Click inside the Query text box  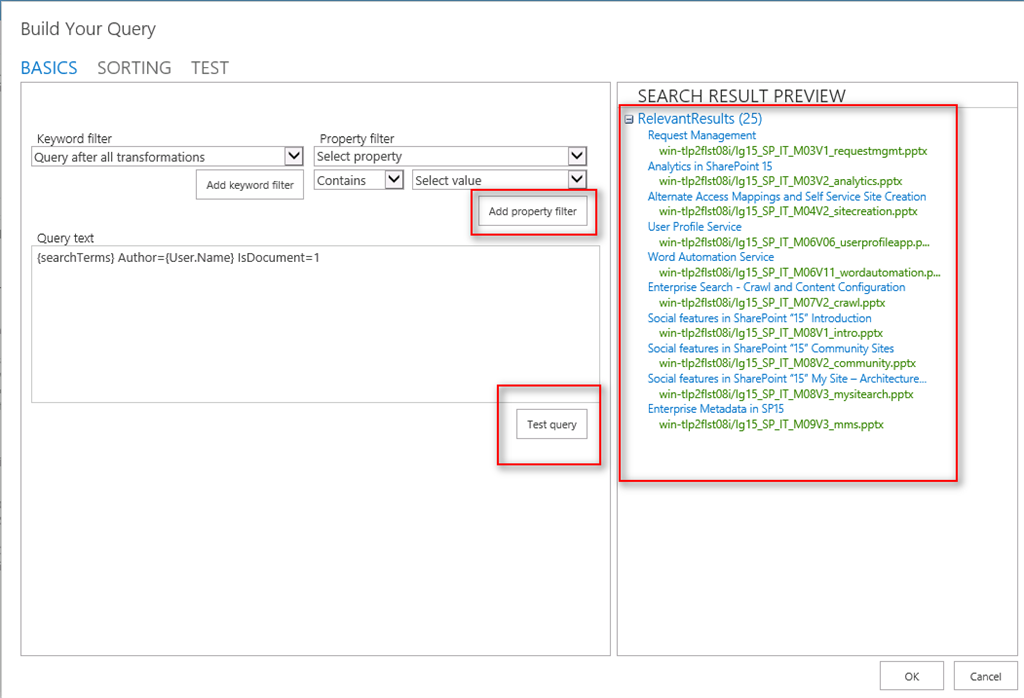tap(315, 324)
